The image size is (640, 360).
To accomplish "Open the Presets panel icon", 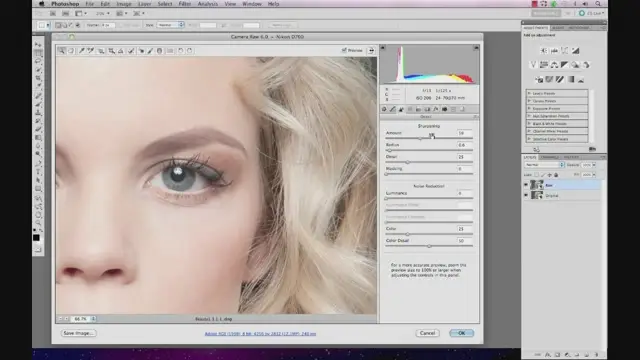I will [453, 109].
